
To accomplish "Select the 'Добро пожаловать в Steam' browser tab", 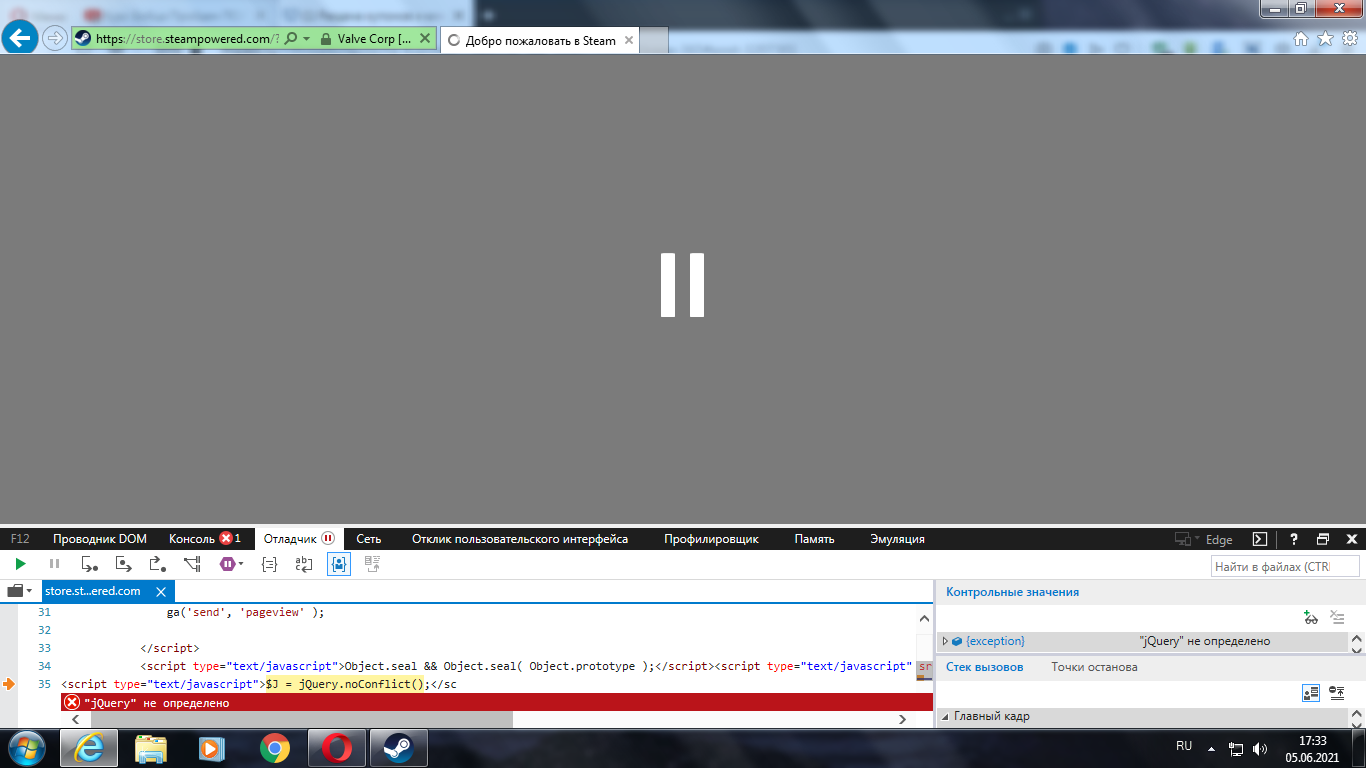I will coord(540,41).
